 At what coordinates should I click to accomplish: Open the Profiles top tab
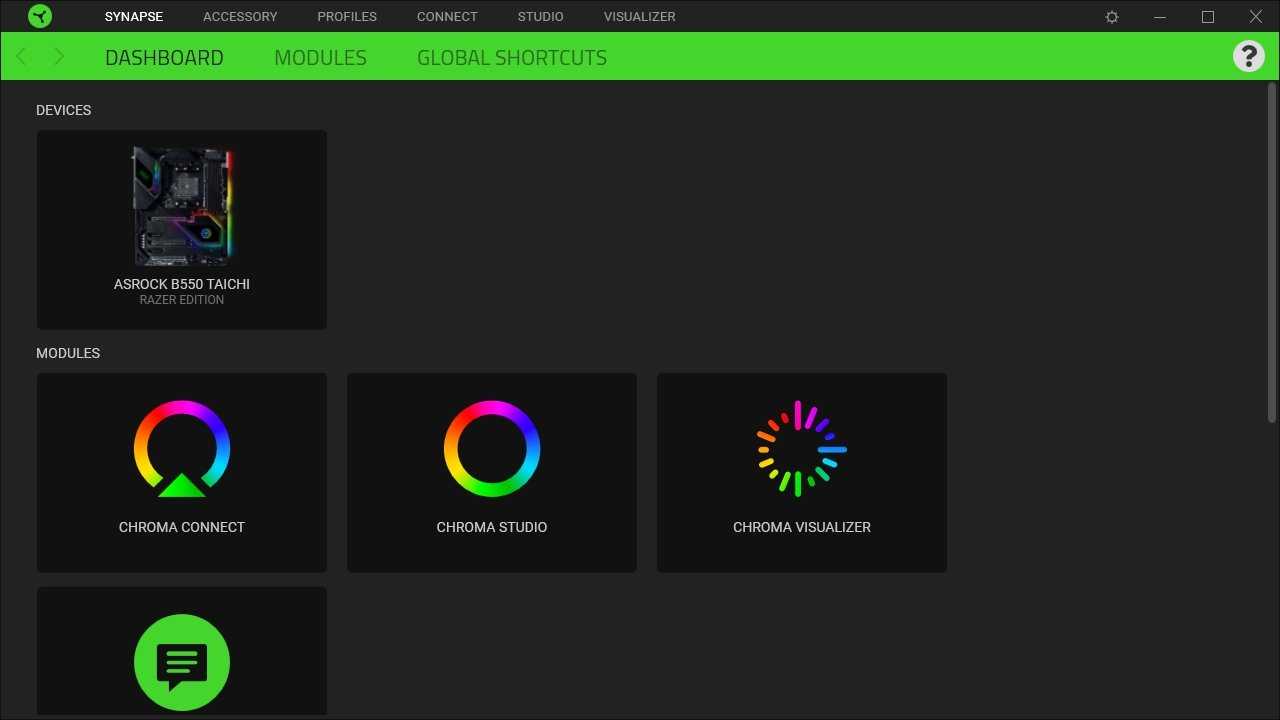click(347, 16)
